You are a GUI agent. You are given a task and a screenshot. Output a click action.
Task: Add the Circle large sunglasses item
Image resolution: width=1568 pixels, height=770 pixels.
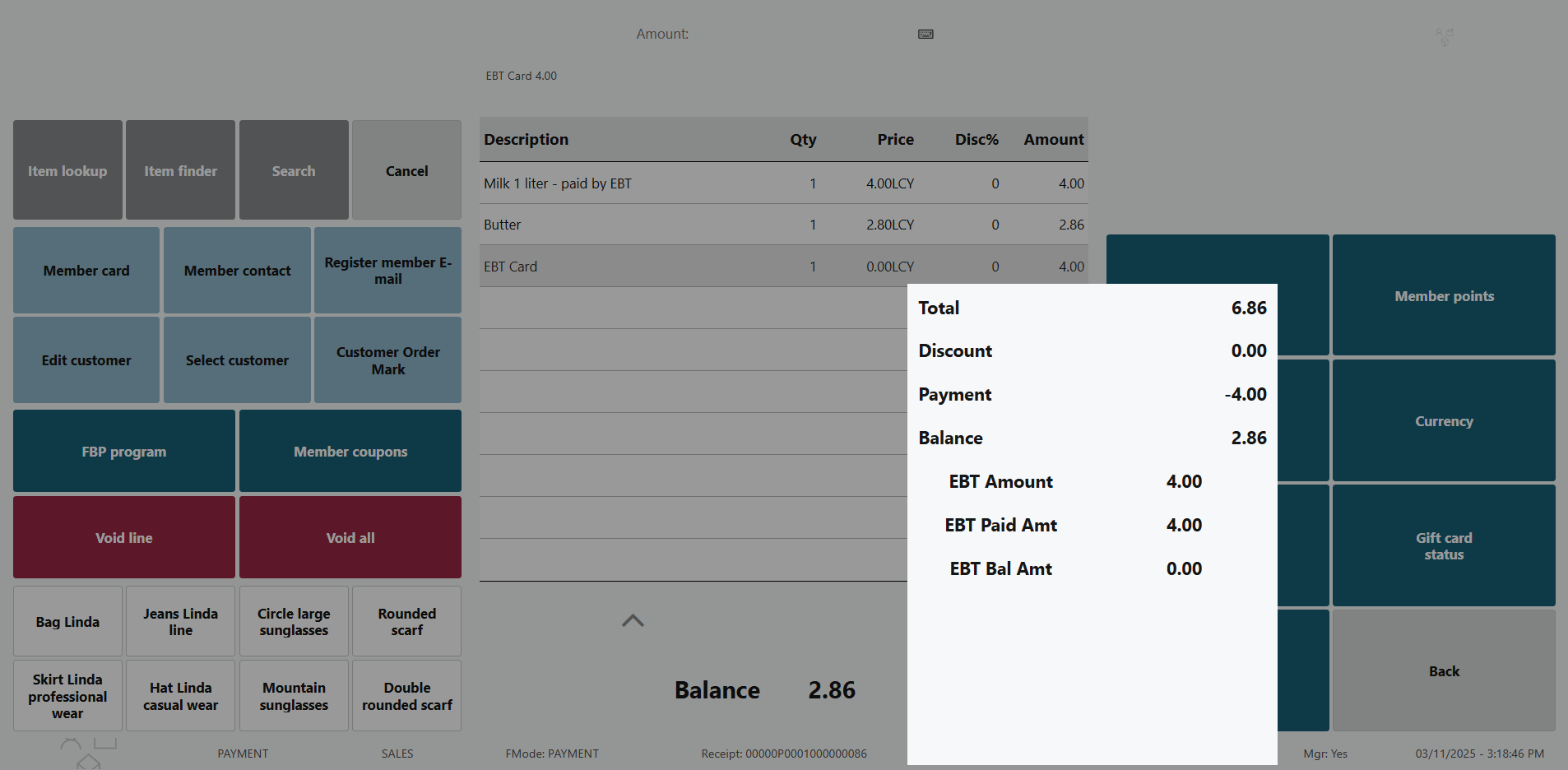click(294, 622)
